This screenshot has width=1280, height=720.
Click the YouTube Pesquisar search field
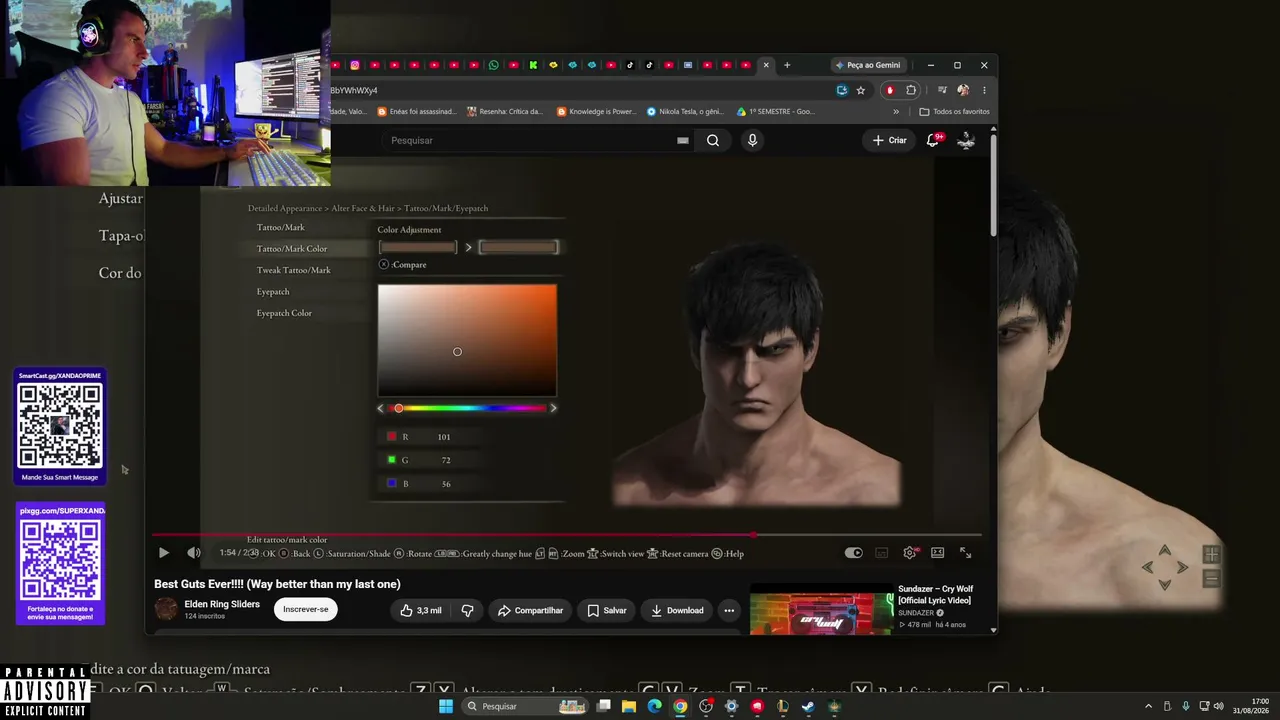click(x=530, y=140)
